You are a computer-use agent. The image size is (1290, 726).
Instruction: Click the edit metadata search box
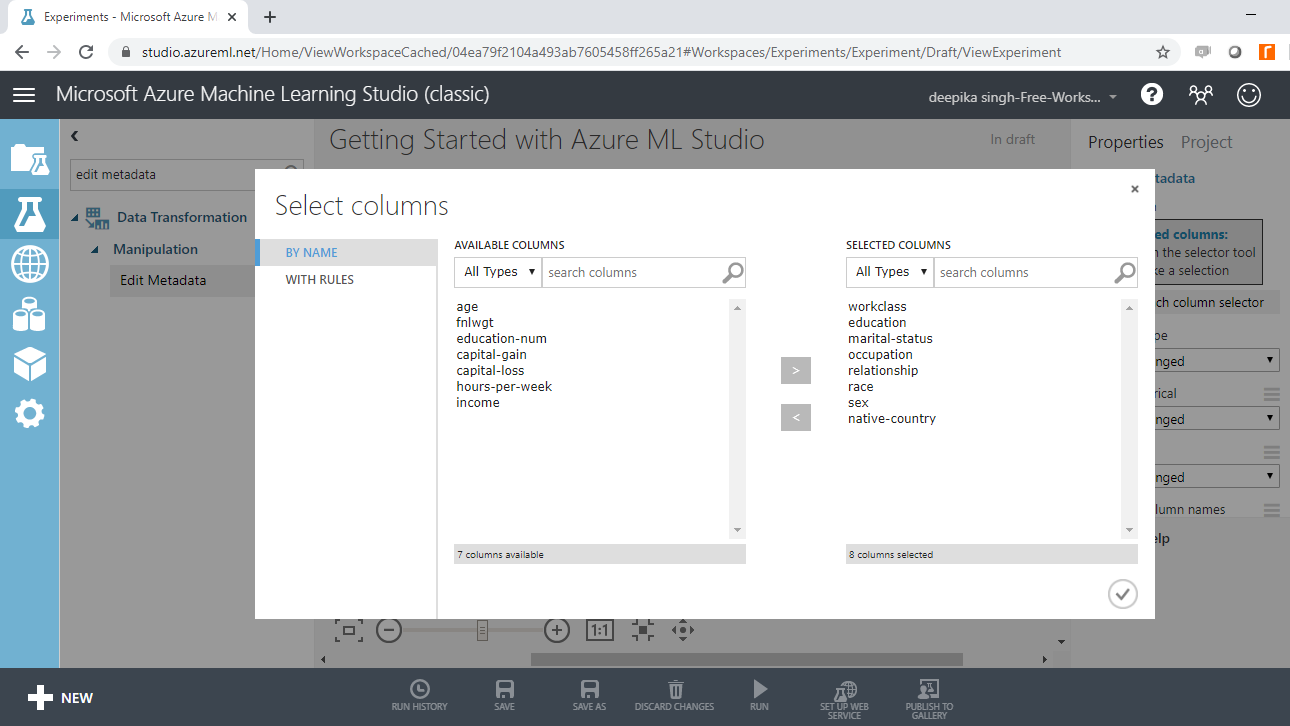[164, 174]
